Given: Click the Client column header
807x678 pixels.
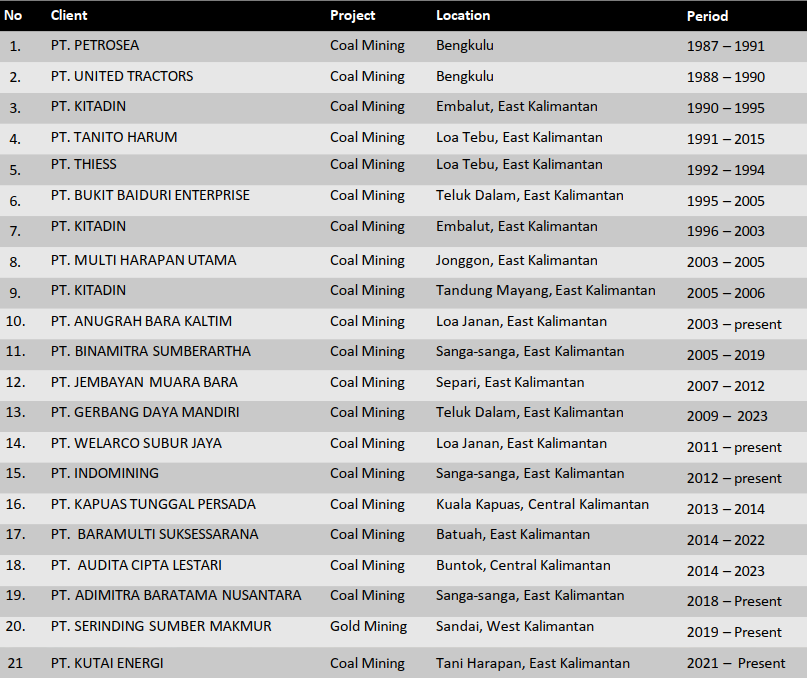Looking at the screenshot, I should 69,16.
